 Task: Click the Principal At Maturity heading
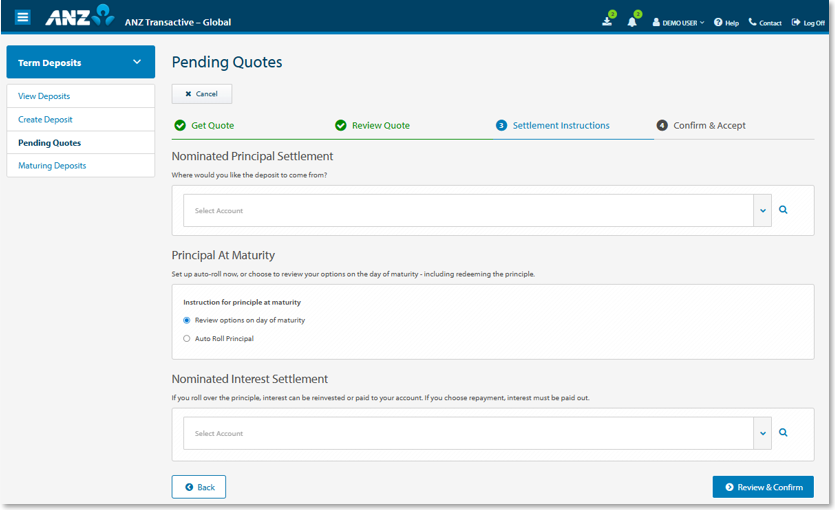(x=223, y=255)
